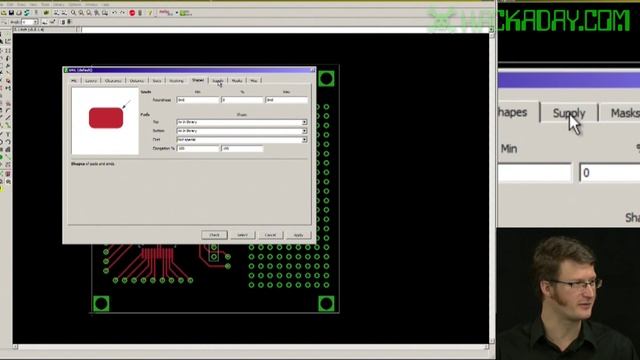Open the Draw menu in the menu bar
640x360 pixels.
21,4
